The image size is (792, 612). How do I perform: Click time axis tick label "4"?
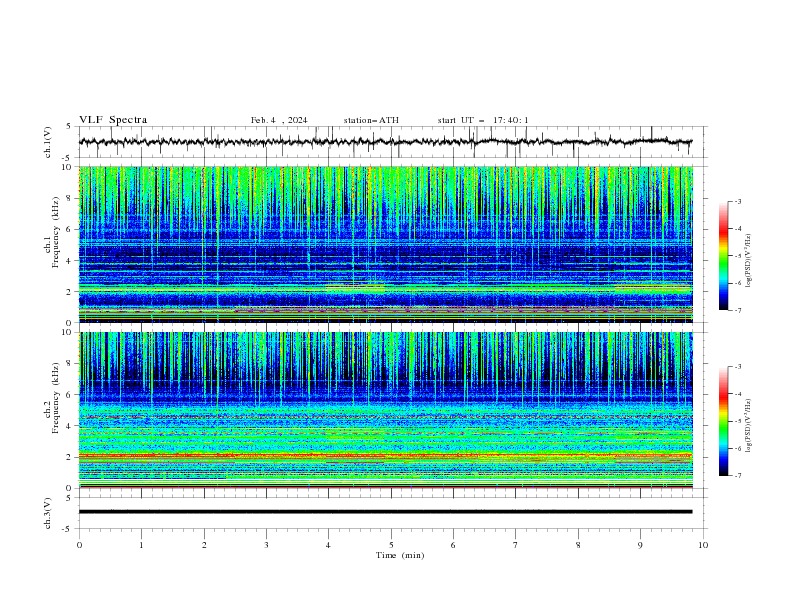328,545
